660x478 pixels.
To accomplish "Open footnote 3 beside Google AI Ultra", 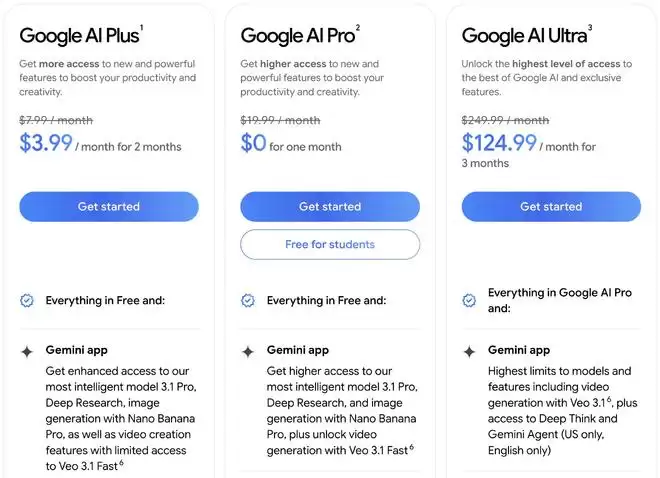I will pyautogui.click(x=590, y=28).
